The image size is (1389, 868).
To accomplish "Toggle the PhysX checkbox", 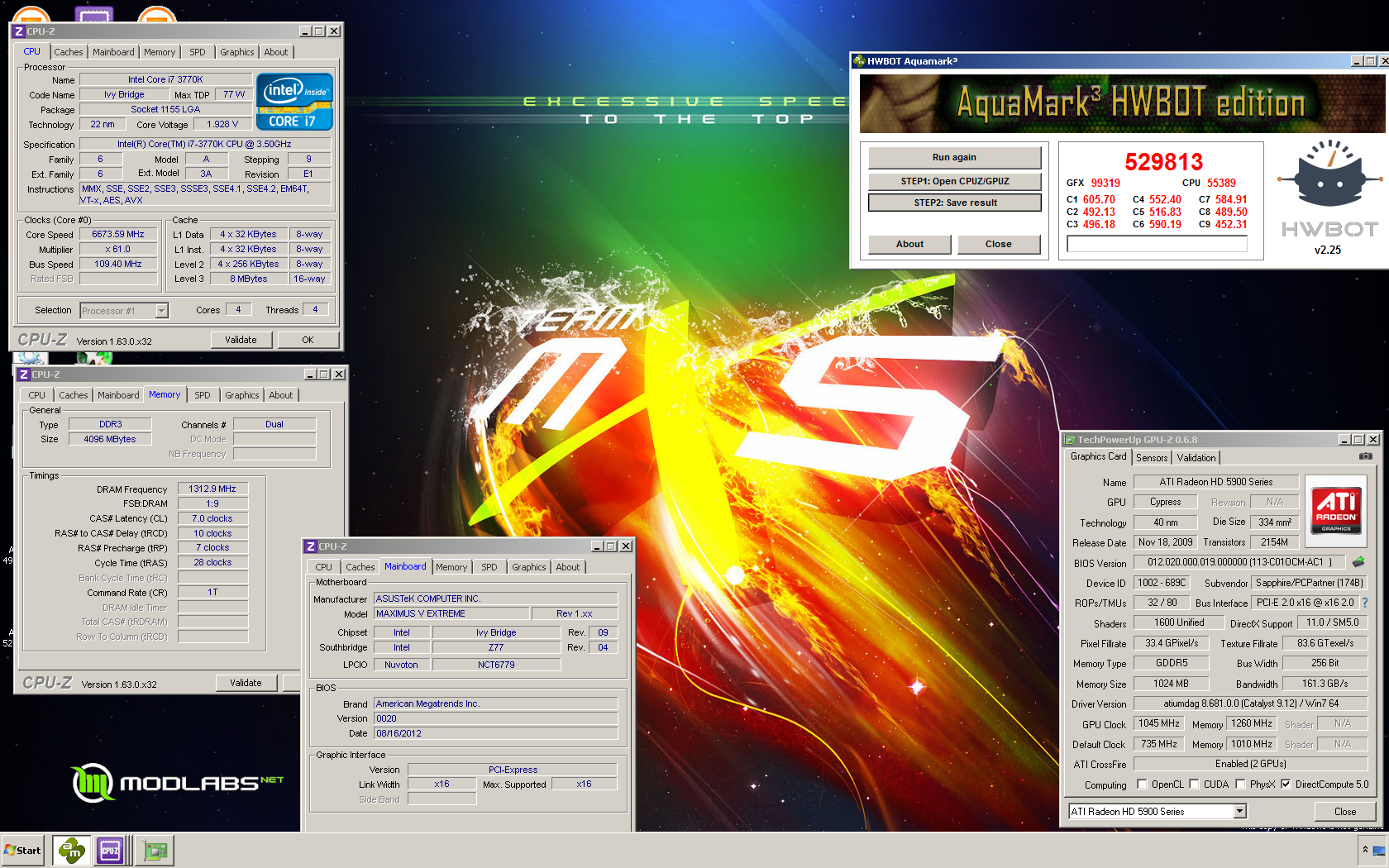I will (1240, 785).
